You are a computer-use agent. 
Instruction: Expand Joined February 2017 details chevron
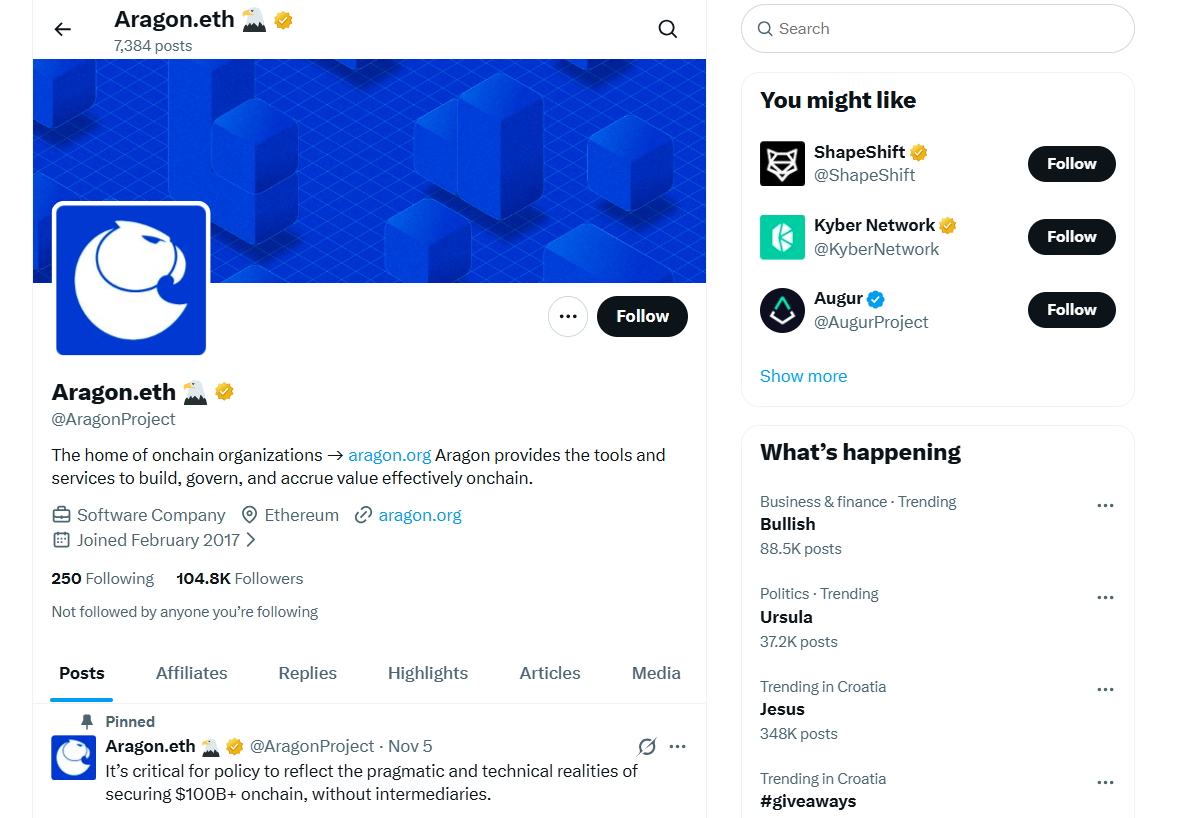click(x=251, y=540)
